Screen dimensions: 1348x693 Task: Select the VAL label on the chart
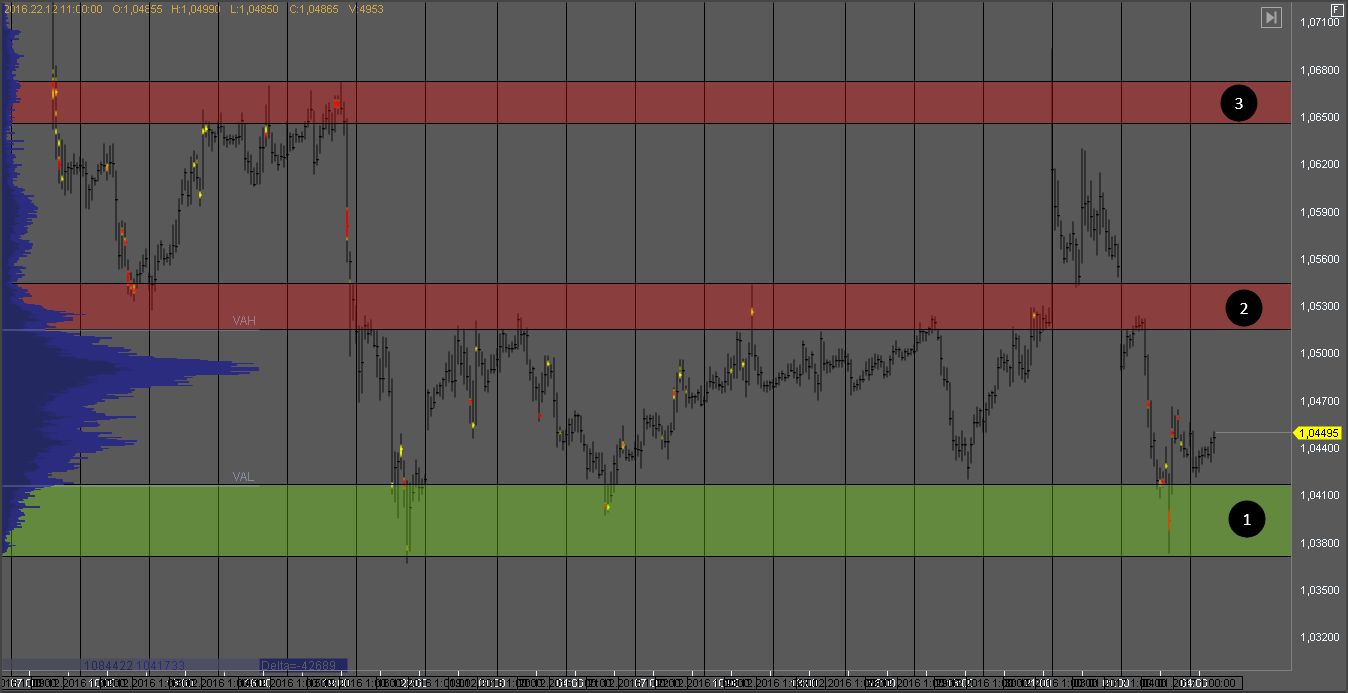(x=243, y=477)
